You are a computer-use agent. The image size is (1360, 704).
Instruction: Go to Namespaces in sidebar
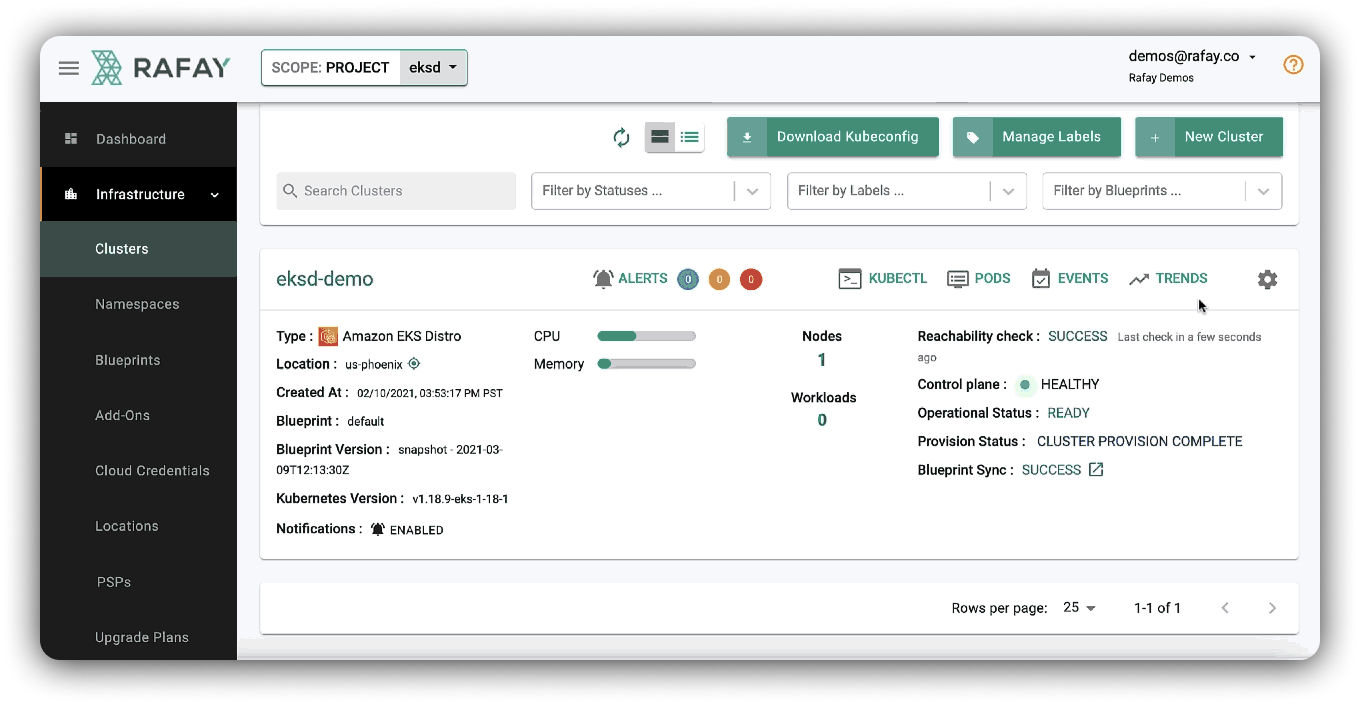tap(137, 304)
